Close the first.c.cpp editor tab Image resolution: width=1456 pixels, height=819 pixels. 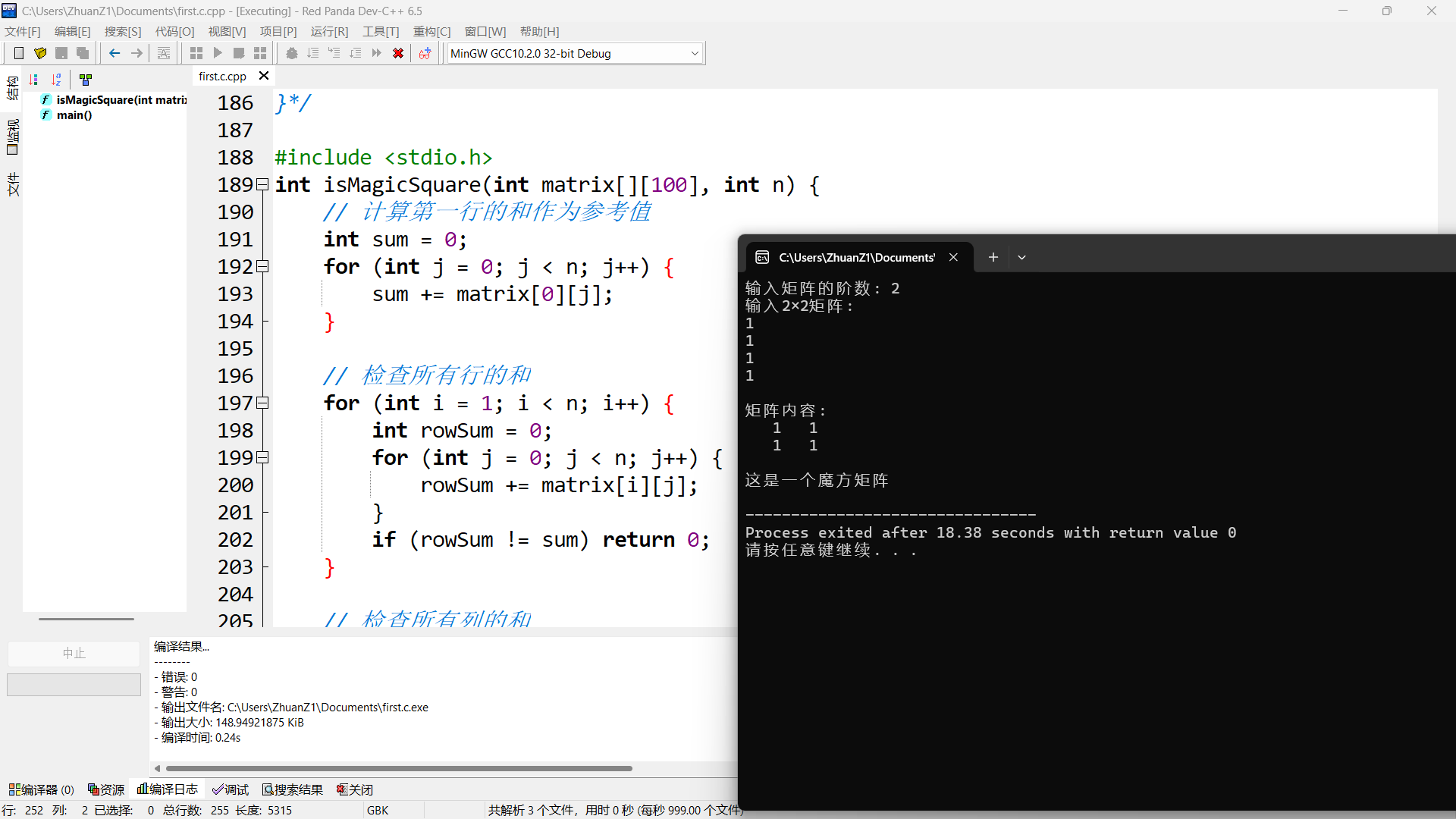pyautogui.click(x=263, y=76)
